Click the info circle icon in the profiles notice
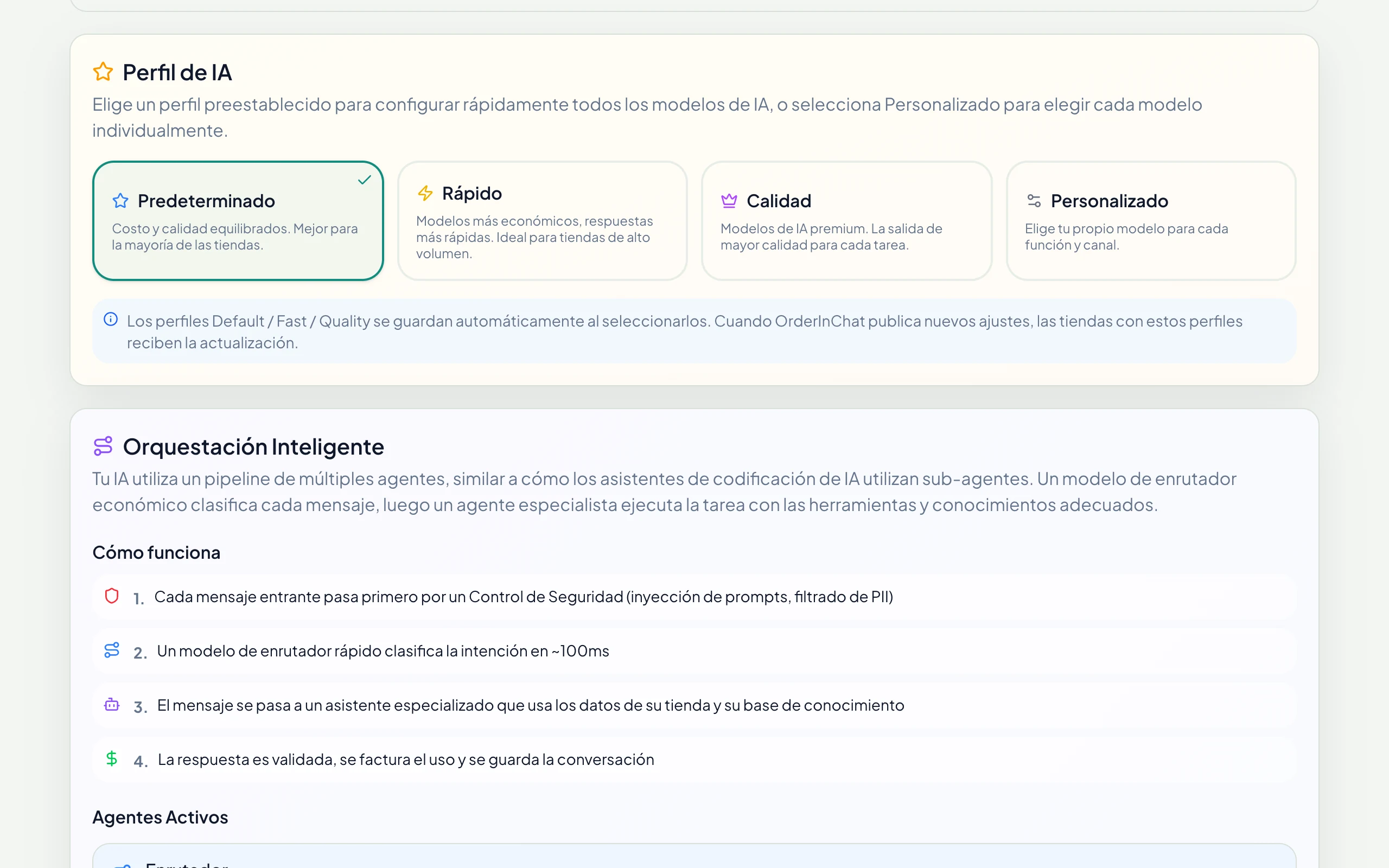The height and width of the screenshot is (868, 1389). point(111,319)
